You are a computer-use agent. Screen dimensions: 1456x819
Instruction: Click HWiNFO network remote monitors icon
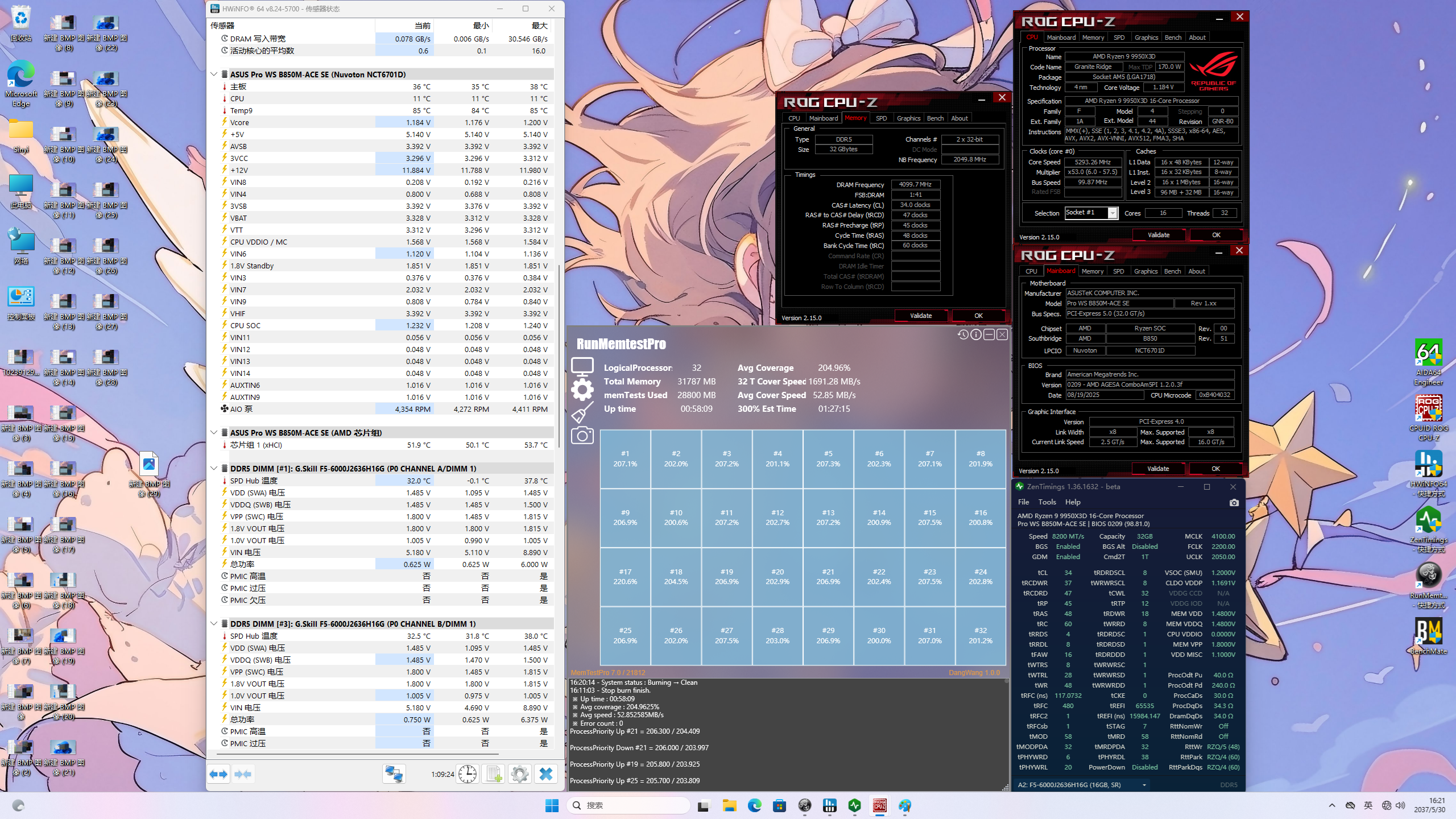pyautogui.click(x=394, y=774)
